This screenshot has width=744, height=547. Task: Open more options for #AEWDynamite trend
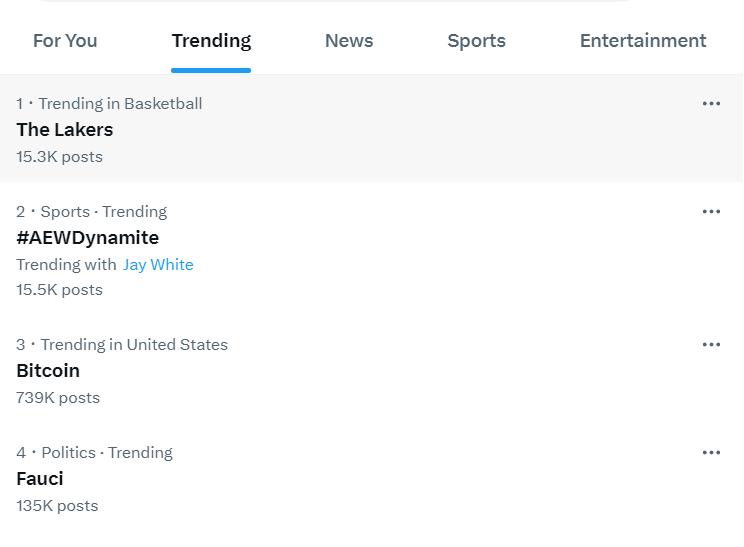711,212
